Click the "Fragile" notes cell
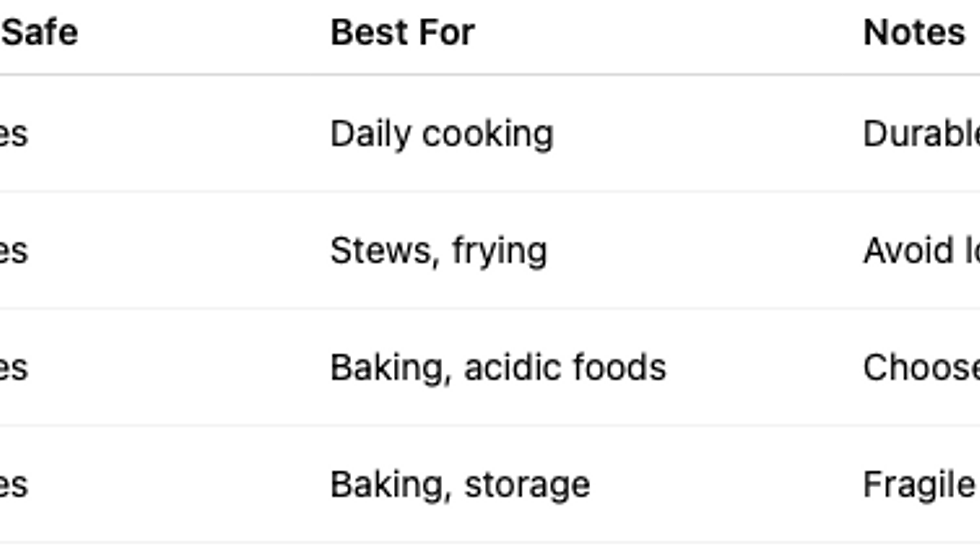This screenshot has width=980, height=551. pos(919,485)
